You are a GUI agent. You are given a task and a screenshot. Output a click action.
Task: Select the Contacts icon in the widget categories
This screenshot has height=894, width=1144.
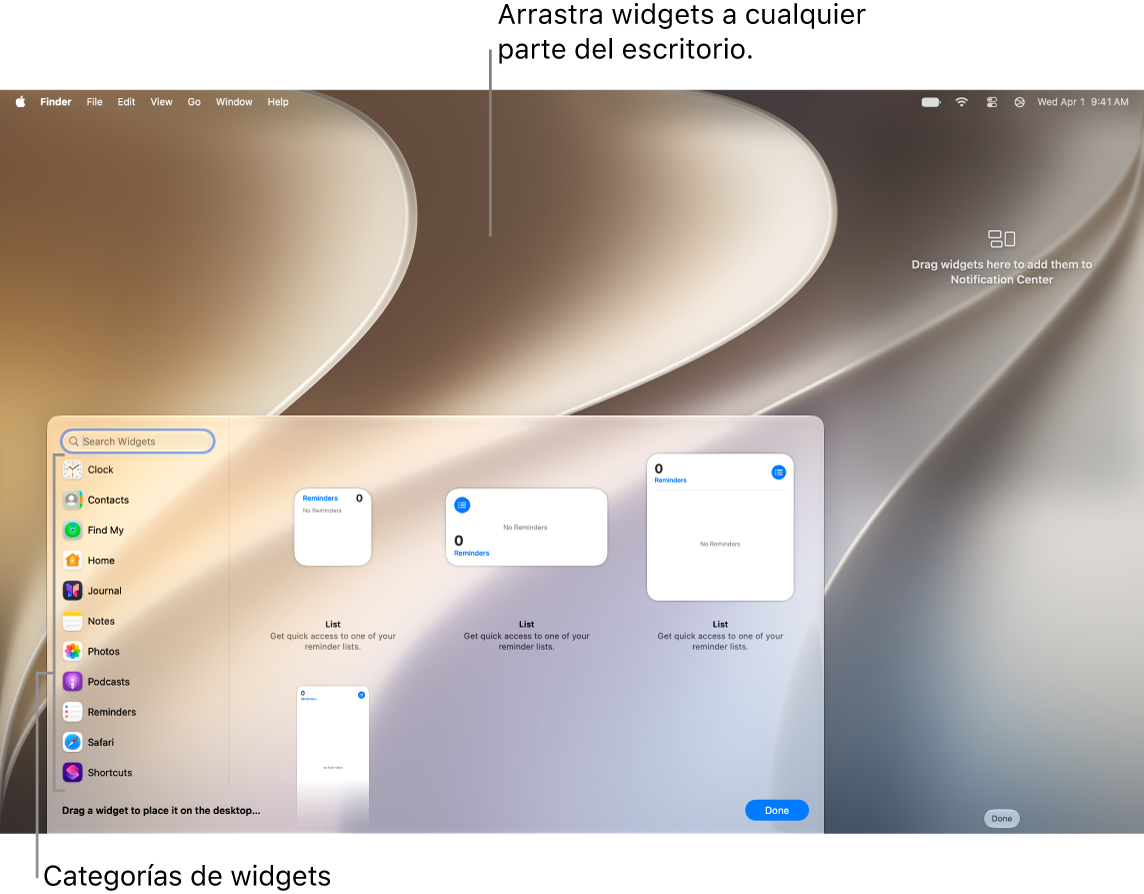(72, 500)
